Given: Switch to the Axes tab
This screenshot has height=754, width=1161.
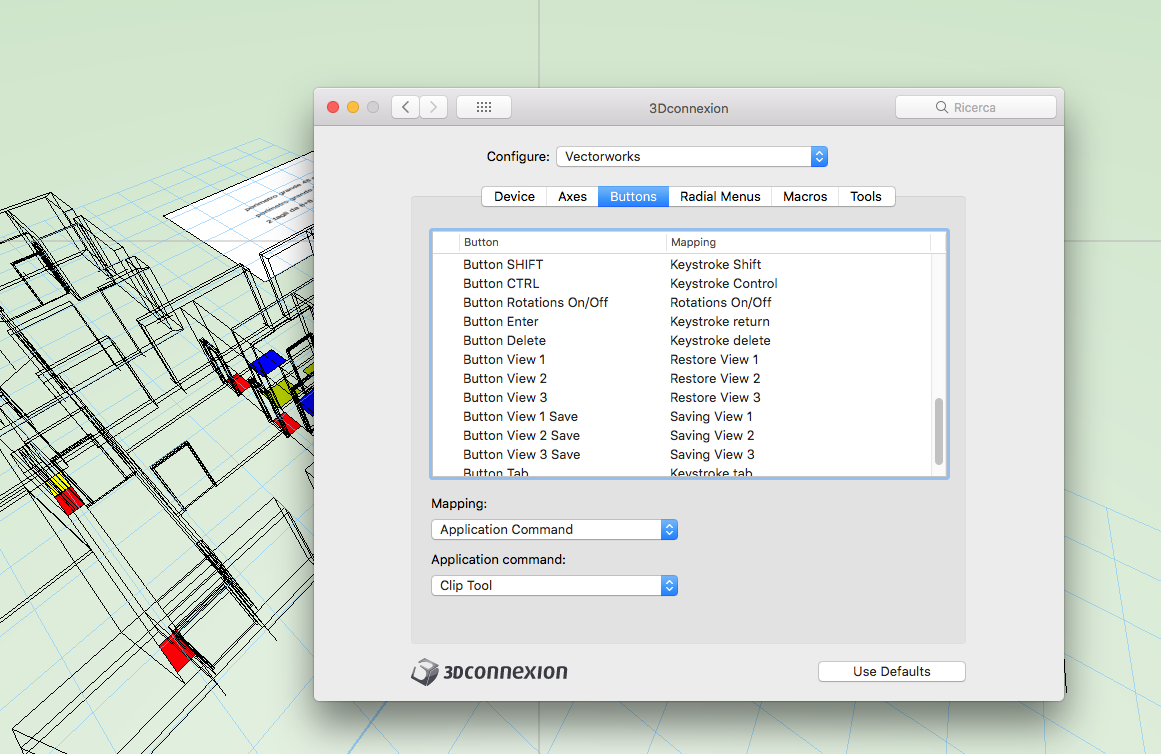Looking at the screenshot, I should [573, 196].
